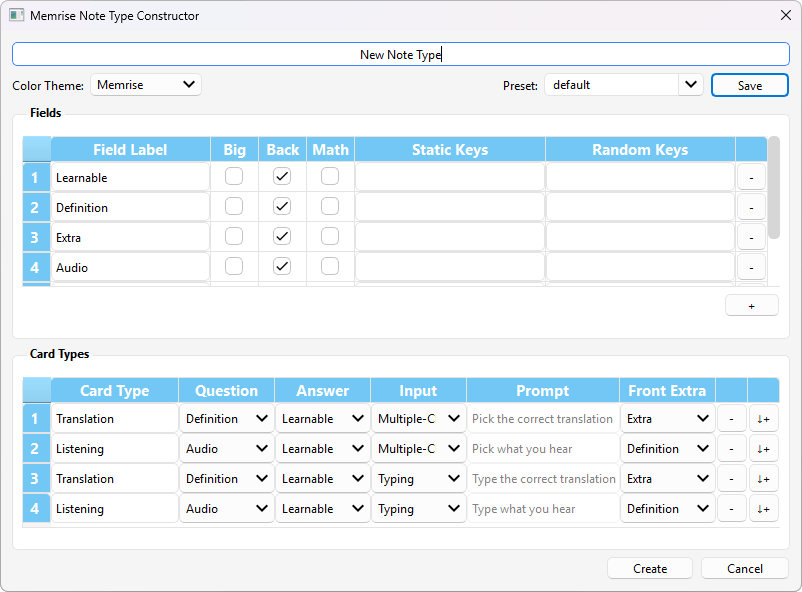This screenshot has height=592, width=802.
Task: Open Front Extra dropdown for row 1
Action: click(x=667, y=419)
